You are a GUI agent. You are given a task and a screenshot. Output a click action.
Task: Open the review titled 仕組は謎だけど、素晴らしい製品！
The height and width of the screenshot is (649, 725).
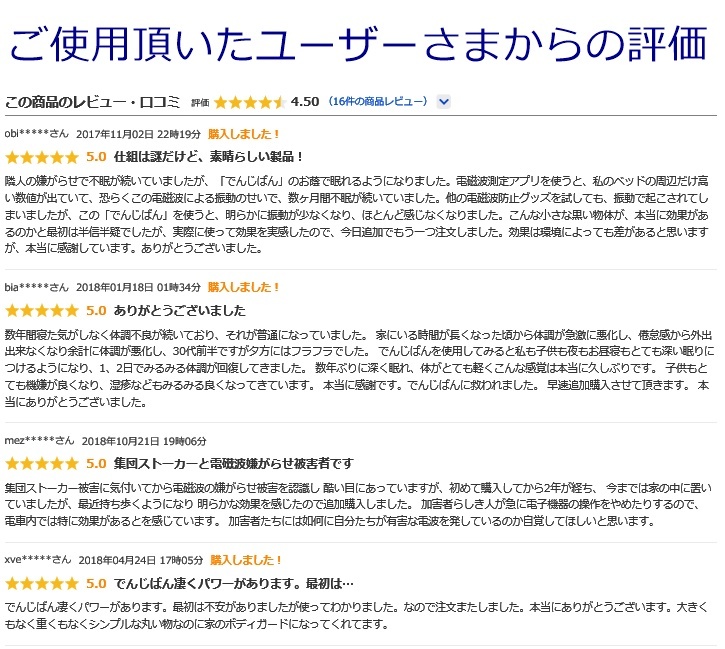pyautogui.click(x=209, y=157)
